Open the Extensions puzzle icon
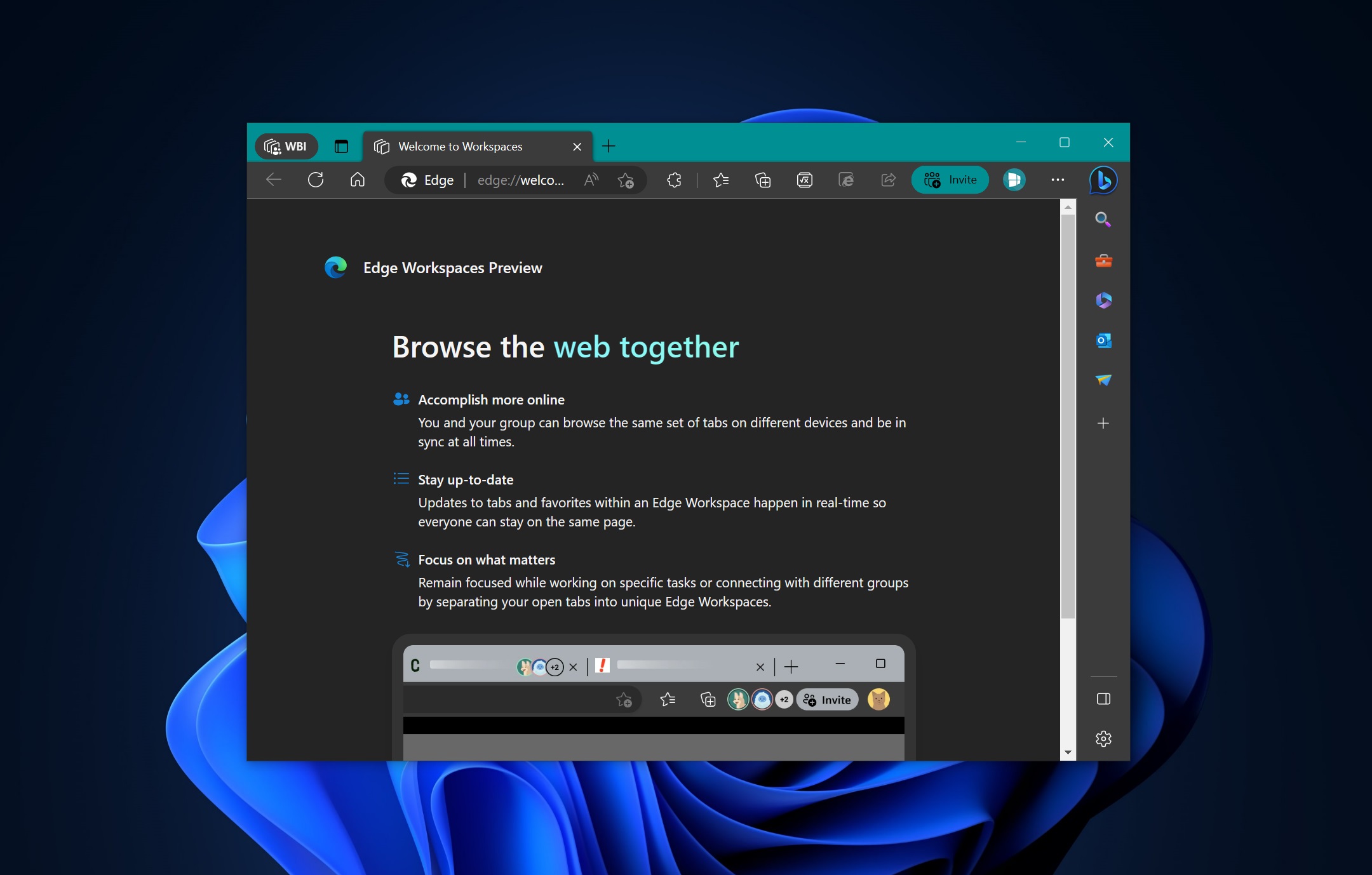Image resolution: width=1372 pixels, height=875 pixels. (x=674, y=180)
